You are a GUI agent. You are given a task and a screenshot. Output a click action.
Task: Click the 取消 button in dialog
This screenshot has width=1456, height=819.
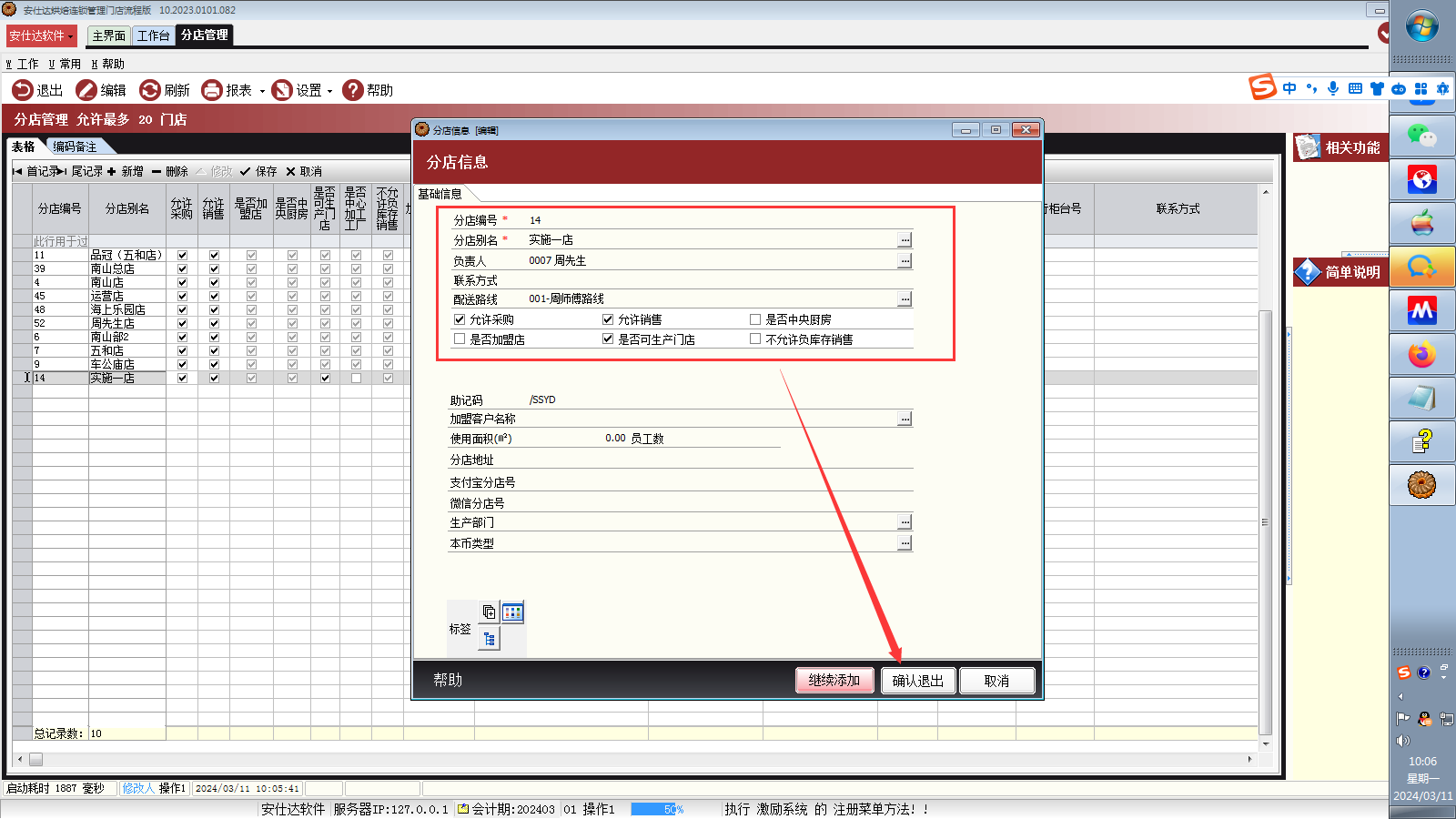click(996, 681)
